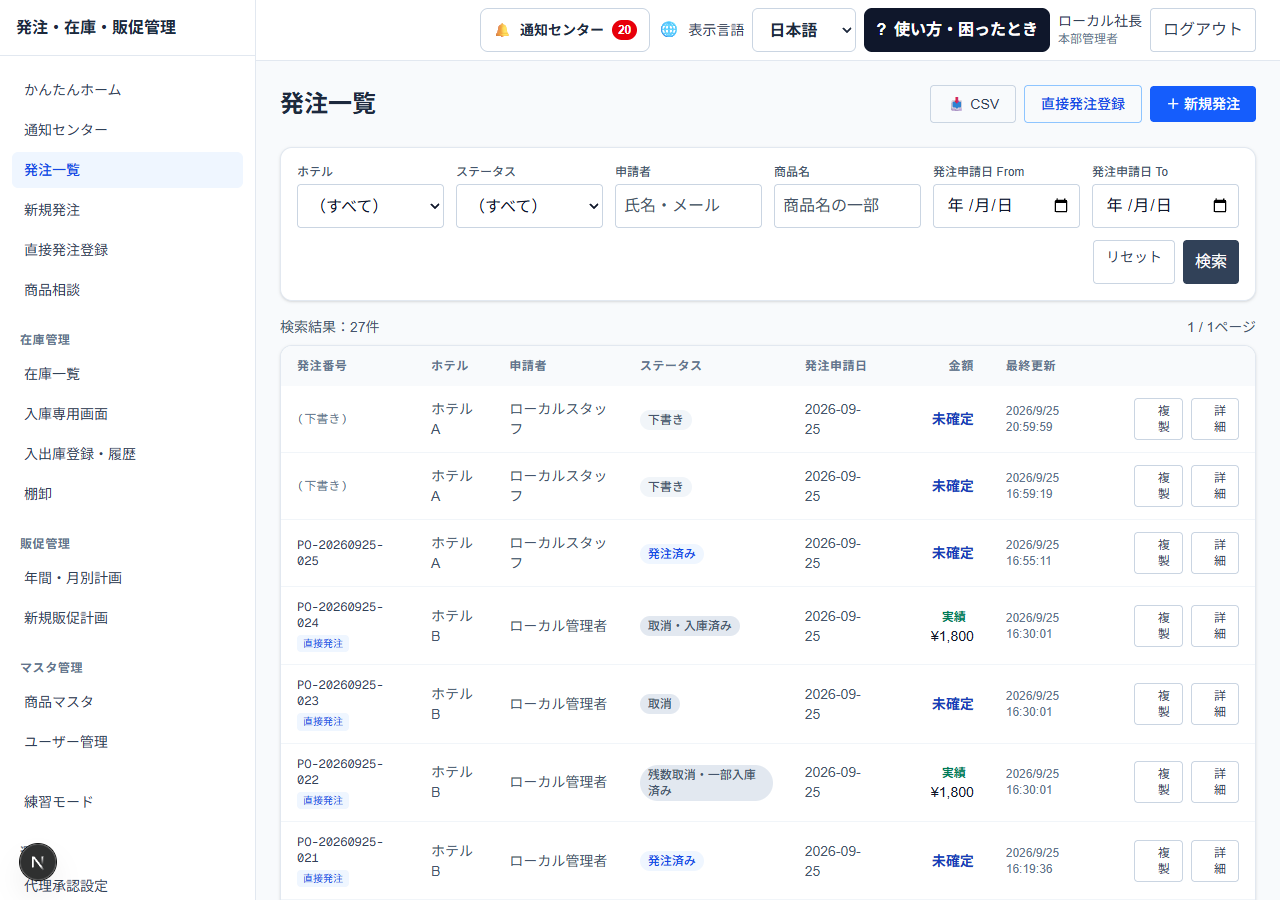Click order number PO-20260925-025
Screen dimensions: 1280x900
click(x=340, y=553)
